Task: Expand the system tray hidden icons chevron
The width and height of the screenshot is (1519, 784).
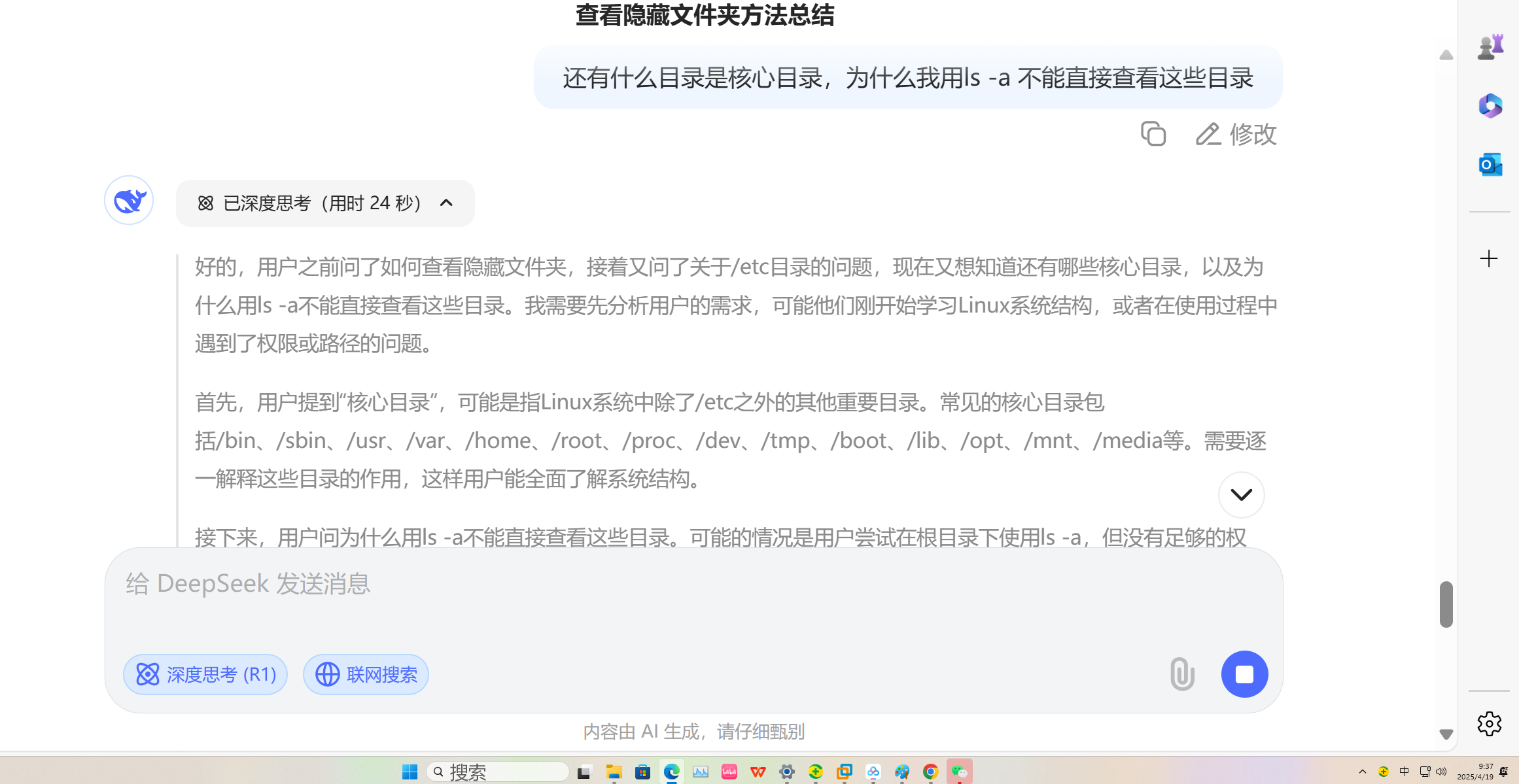Action: point(1362,772)
